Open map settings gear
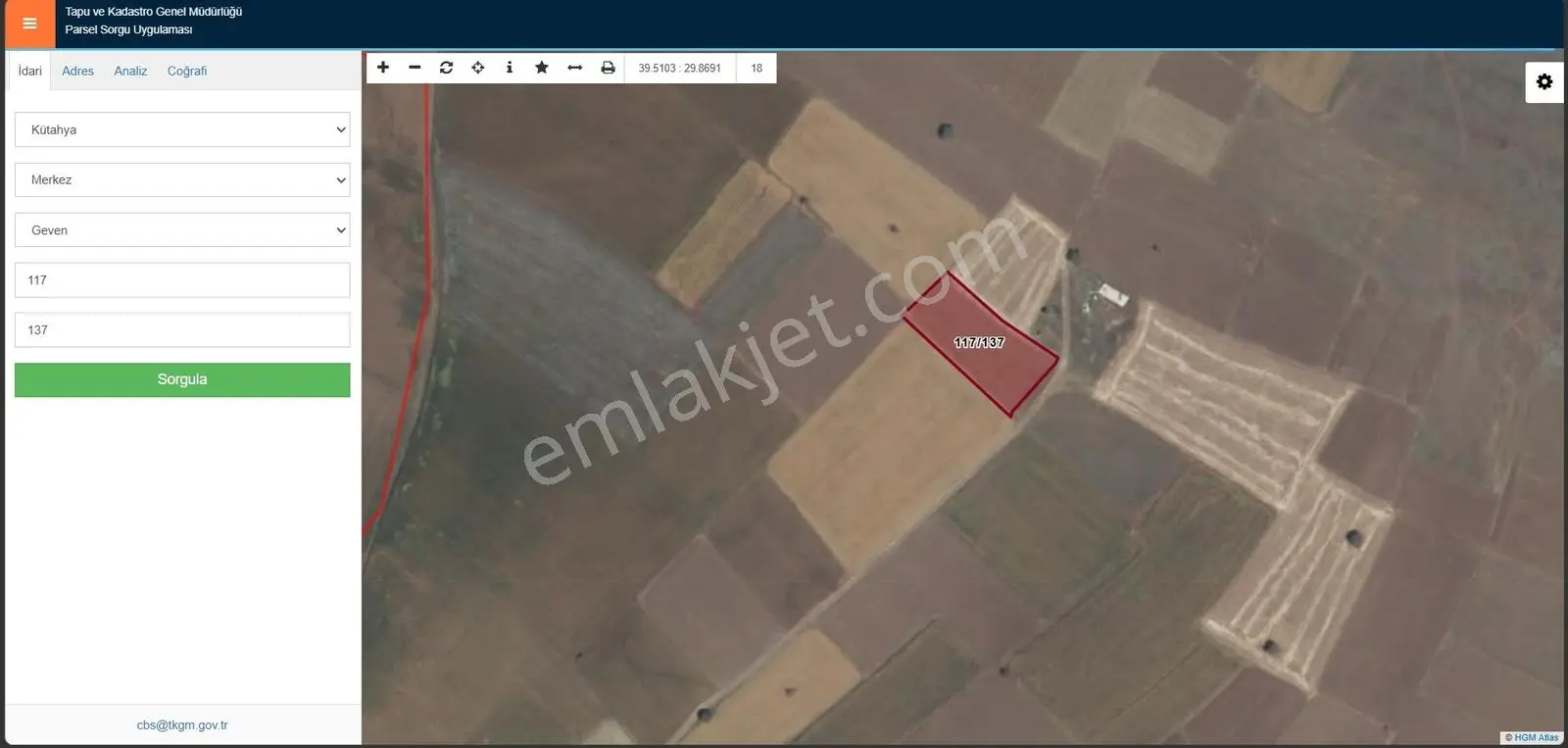Screen dimensions: 1568x748 coord(1544,81)
